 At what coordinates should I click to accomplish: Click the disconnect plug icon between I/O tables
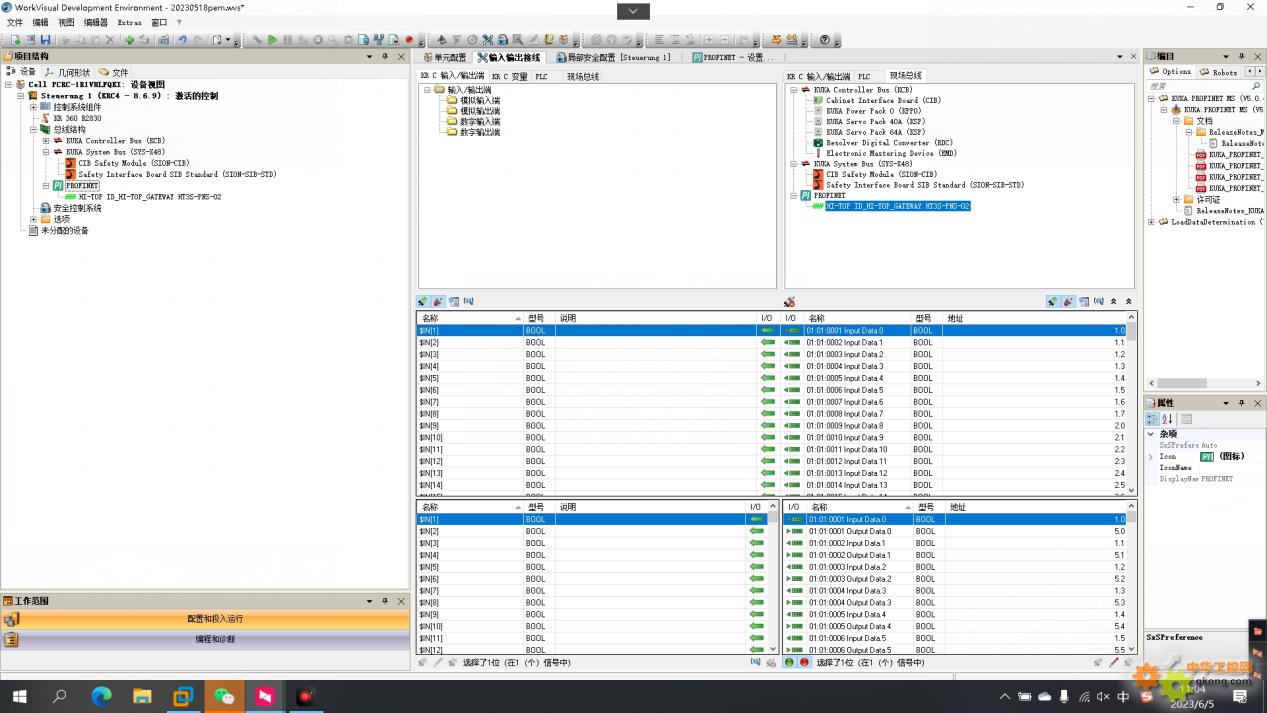789,301
